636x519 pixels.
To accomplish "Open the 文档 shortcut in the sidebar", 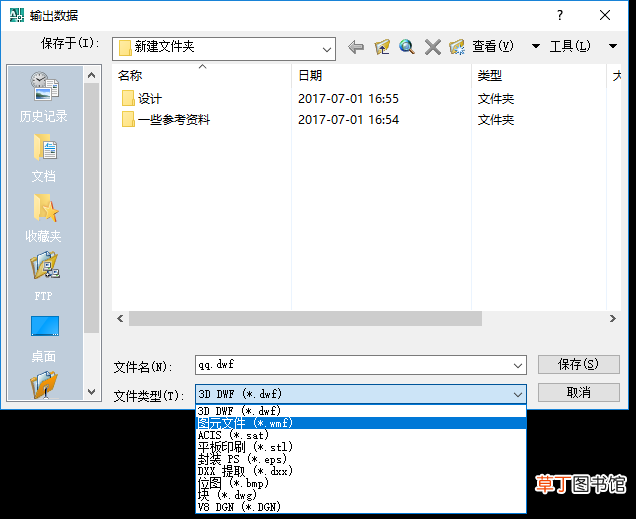I will [44, 158].
